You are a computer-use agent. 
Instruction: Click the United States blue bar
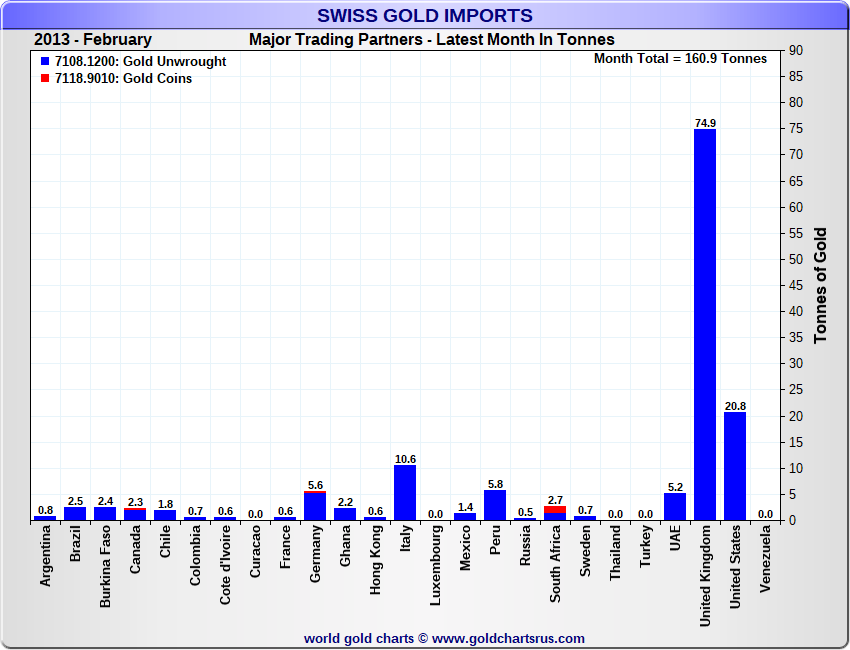tap(735, 466)
